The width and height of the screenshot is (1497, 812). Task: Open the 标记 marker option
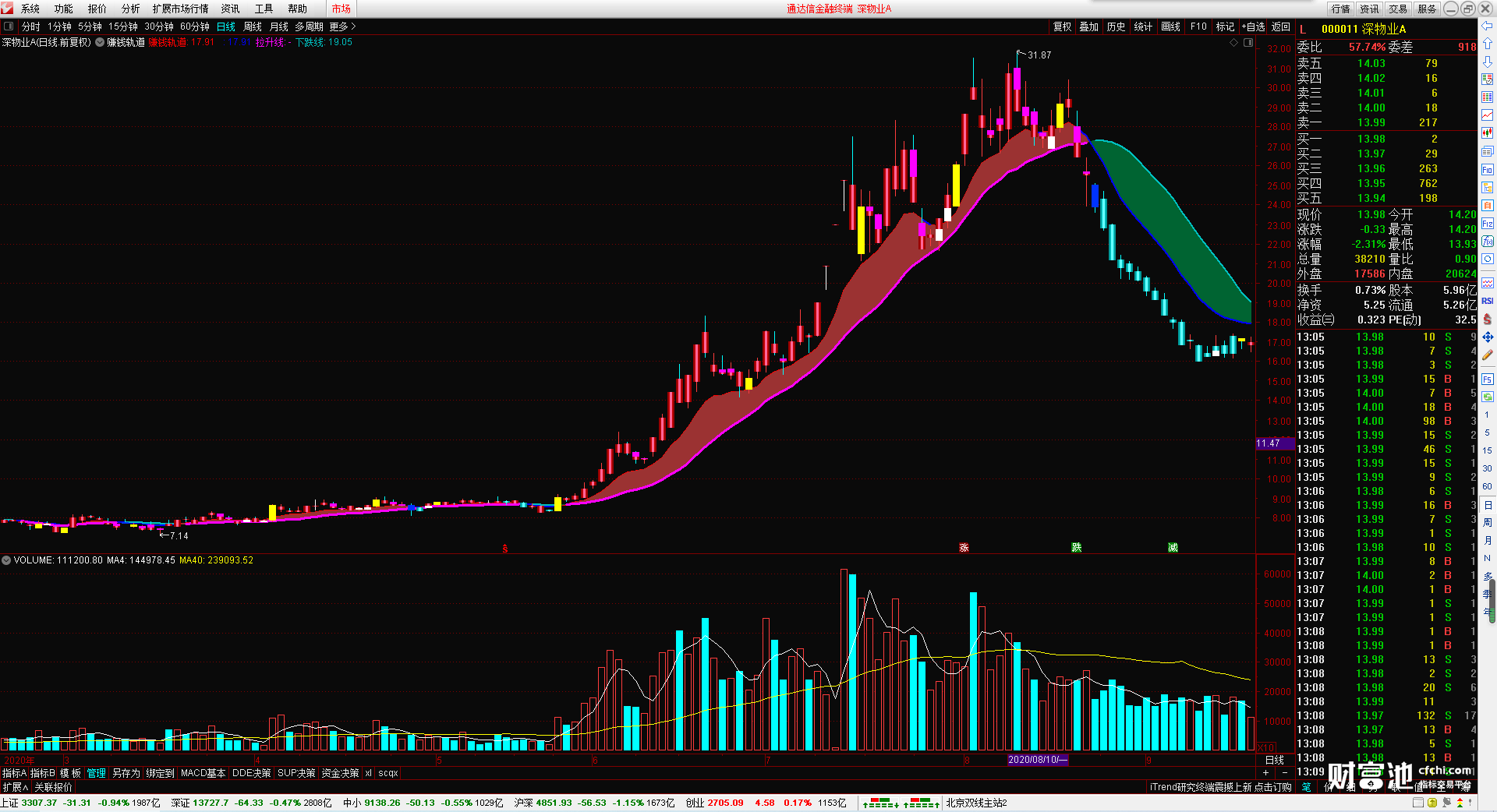(x=1225, y=26)
